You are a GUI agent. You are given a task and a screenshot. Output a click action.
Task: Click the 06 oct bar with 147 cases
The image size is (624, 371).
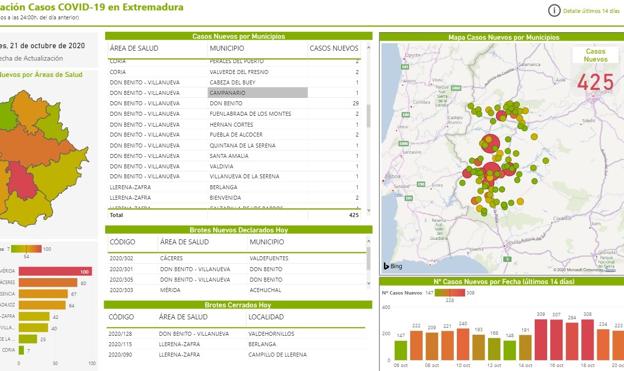pyautogui.click(x=401, y=350)
